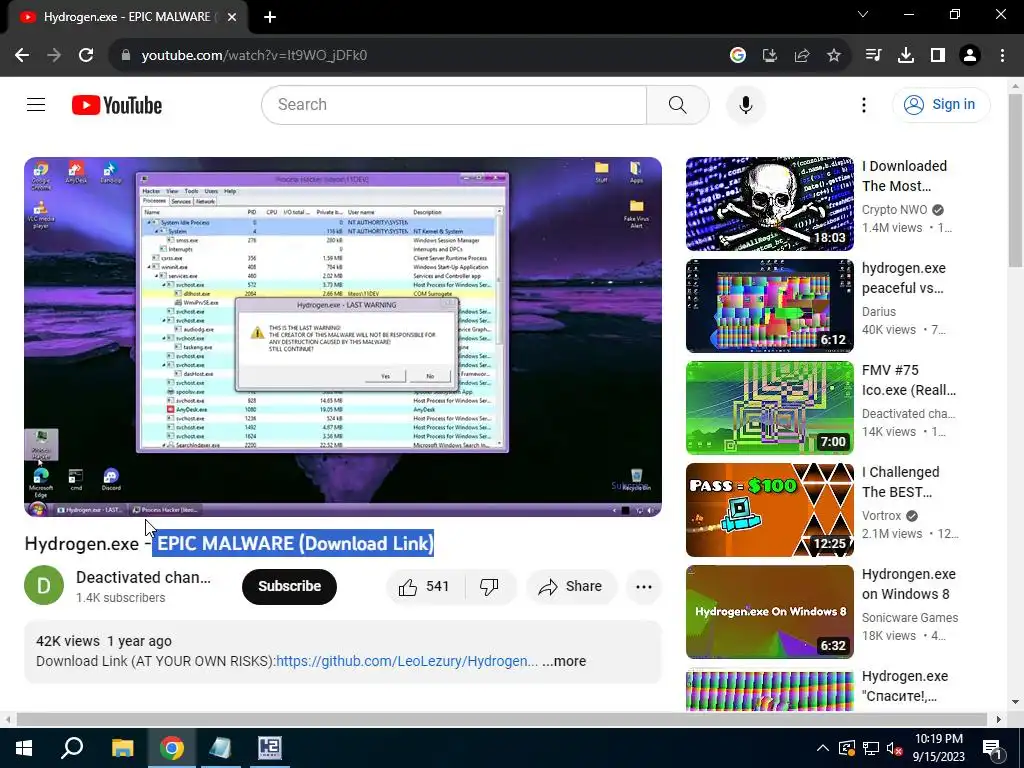This screenshot has width=1024, height=768.
Task: Click the Sonicware Games channel name
Action: tap(910, 617)
